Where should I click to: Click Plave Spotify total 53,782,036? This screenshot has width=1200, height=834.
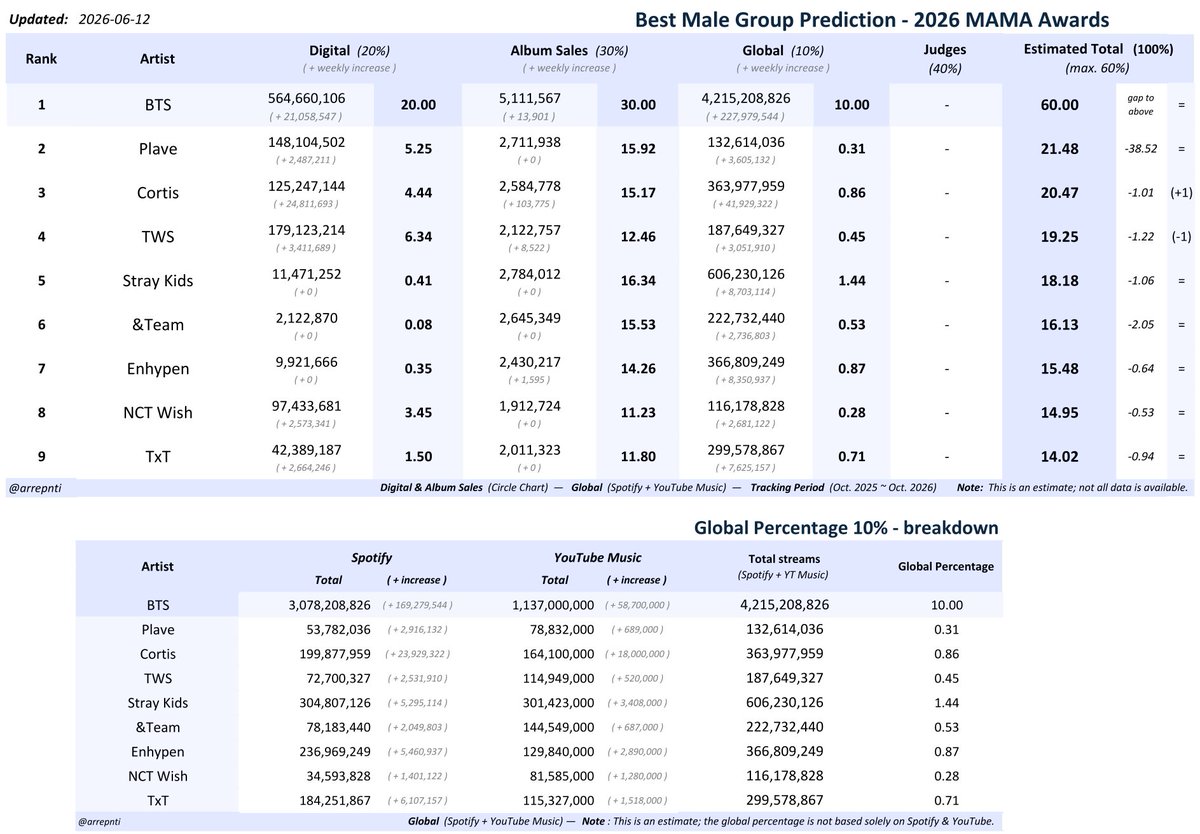[339, 629]
